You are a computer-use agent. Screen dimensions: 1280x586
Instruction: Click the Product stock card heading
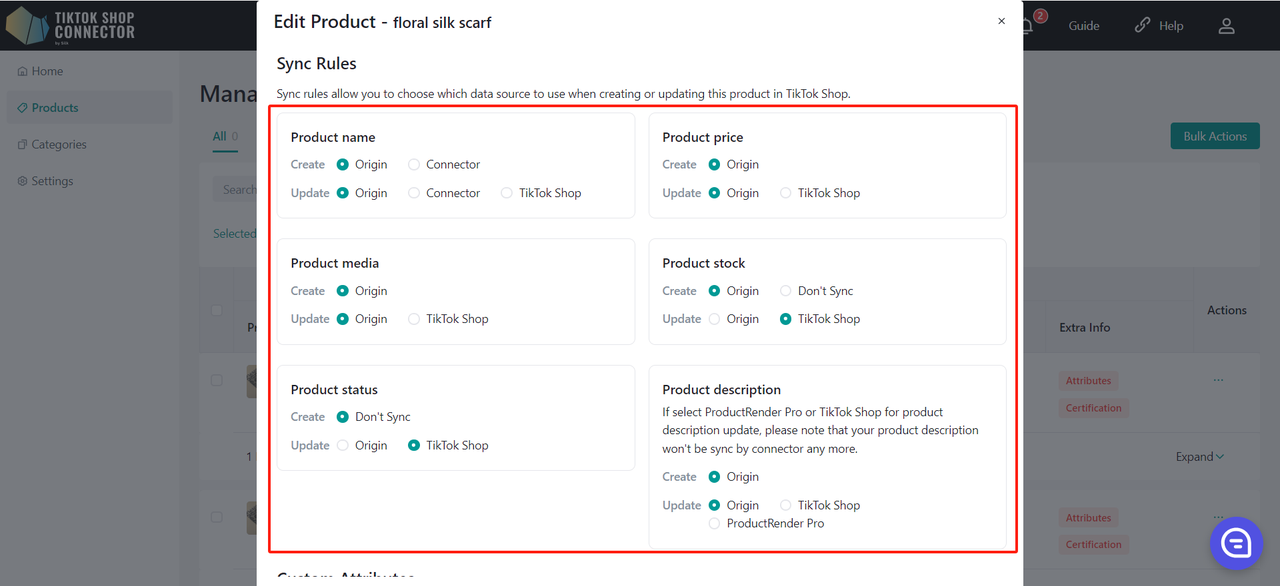[704, 264]
